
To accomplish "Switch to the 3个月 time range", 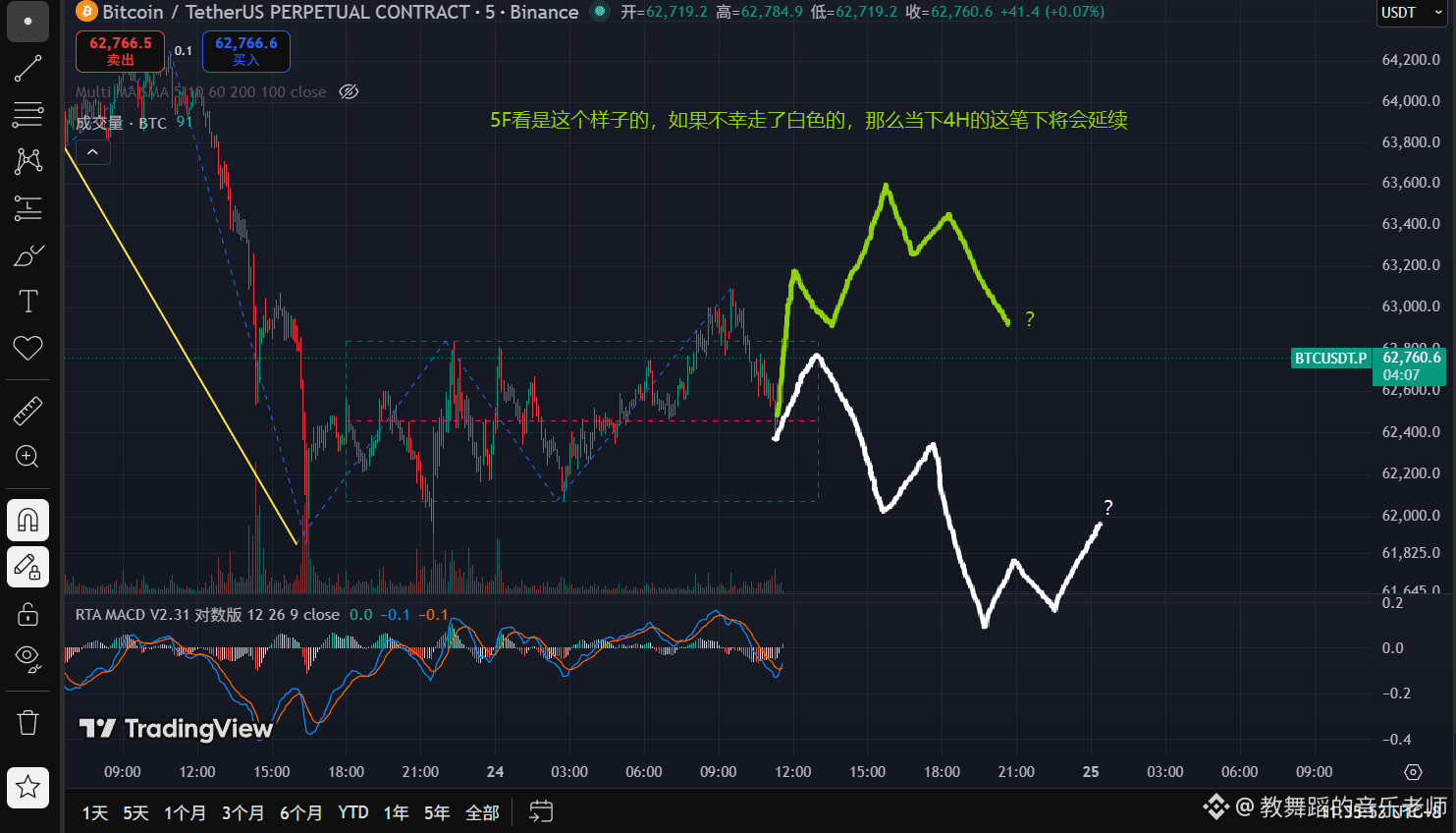I will pyautogui.click(x=243, y=812).
